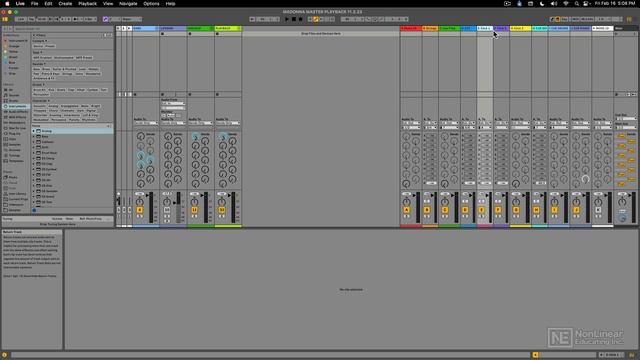The width and height of the screenshot is (640, 360).
Task: Select Samples in the browser sidebar
Action: pos(15,144)
